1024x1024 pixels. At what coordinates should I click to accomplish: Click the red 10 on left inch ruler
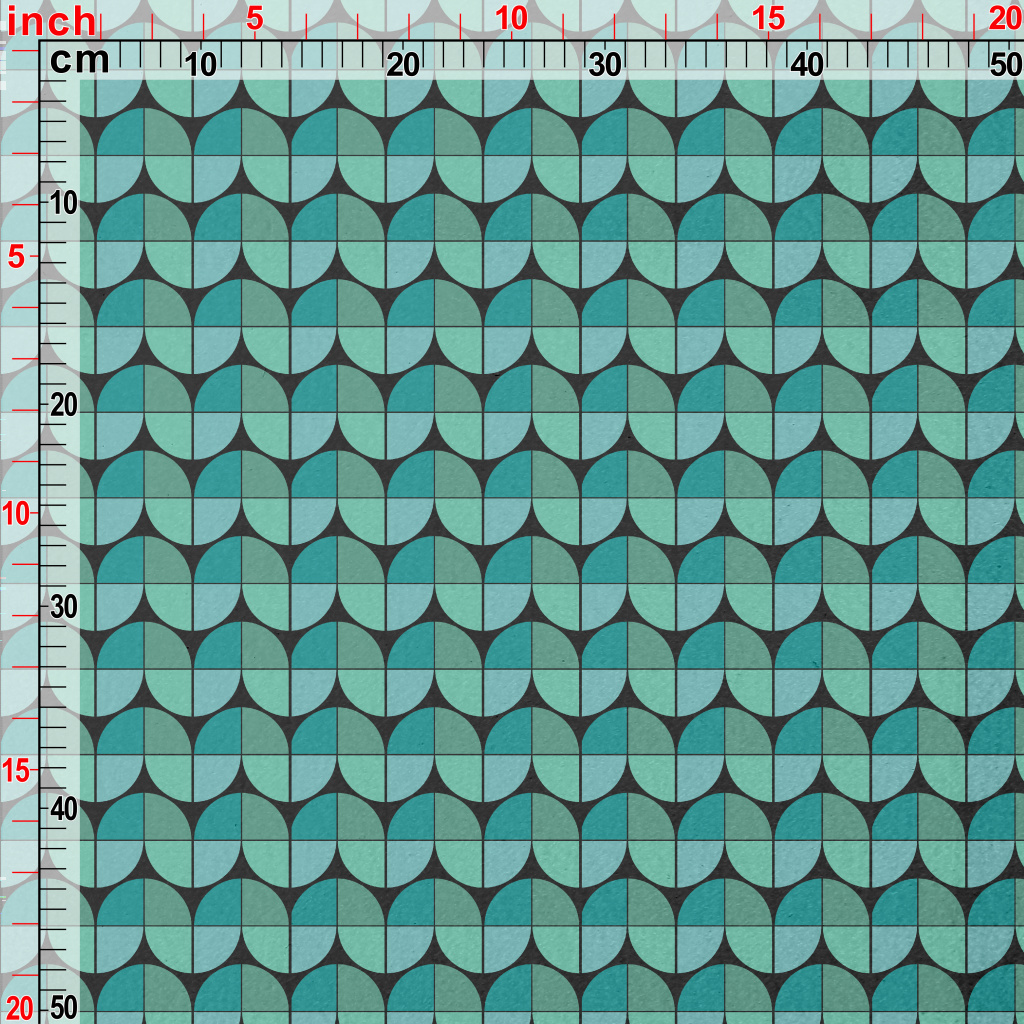[19, 514]
